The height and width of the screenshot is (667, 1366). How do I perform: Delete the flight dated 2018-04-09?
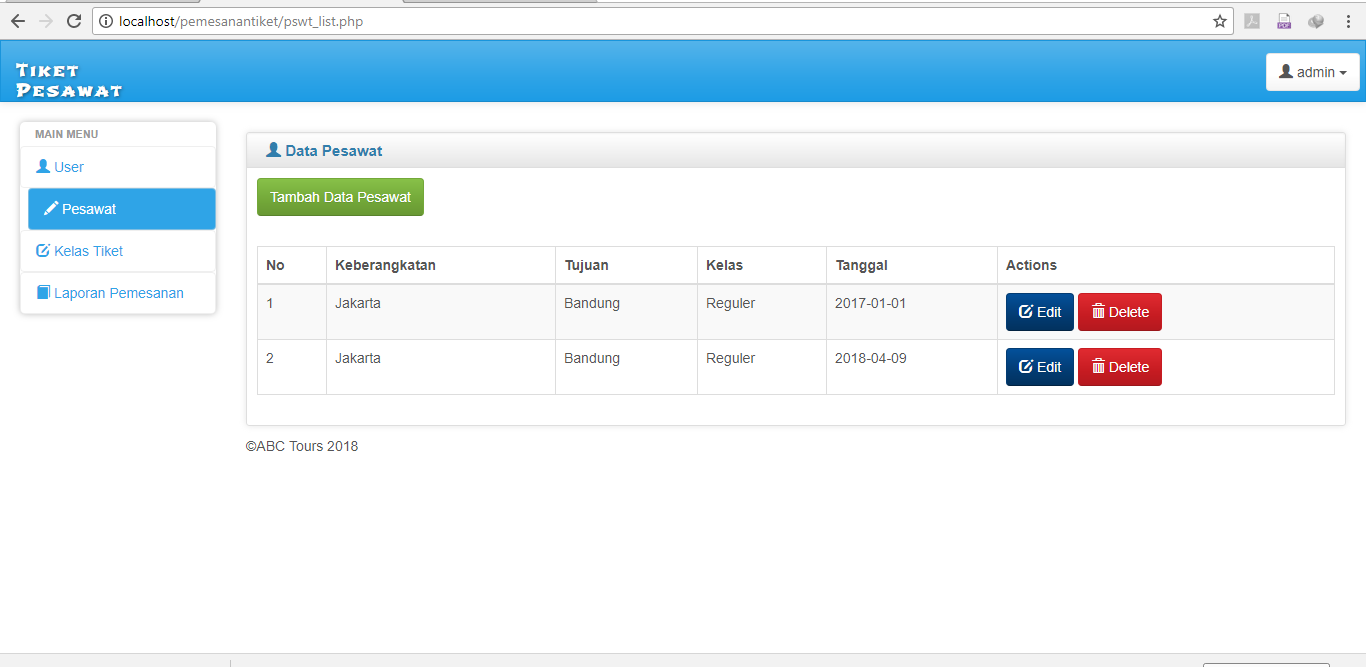pos(1119,367)
